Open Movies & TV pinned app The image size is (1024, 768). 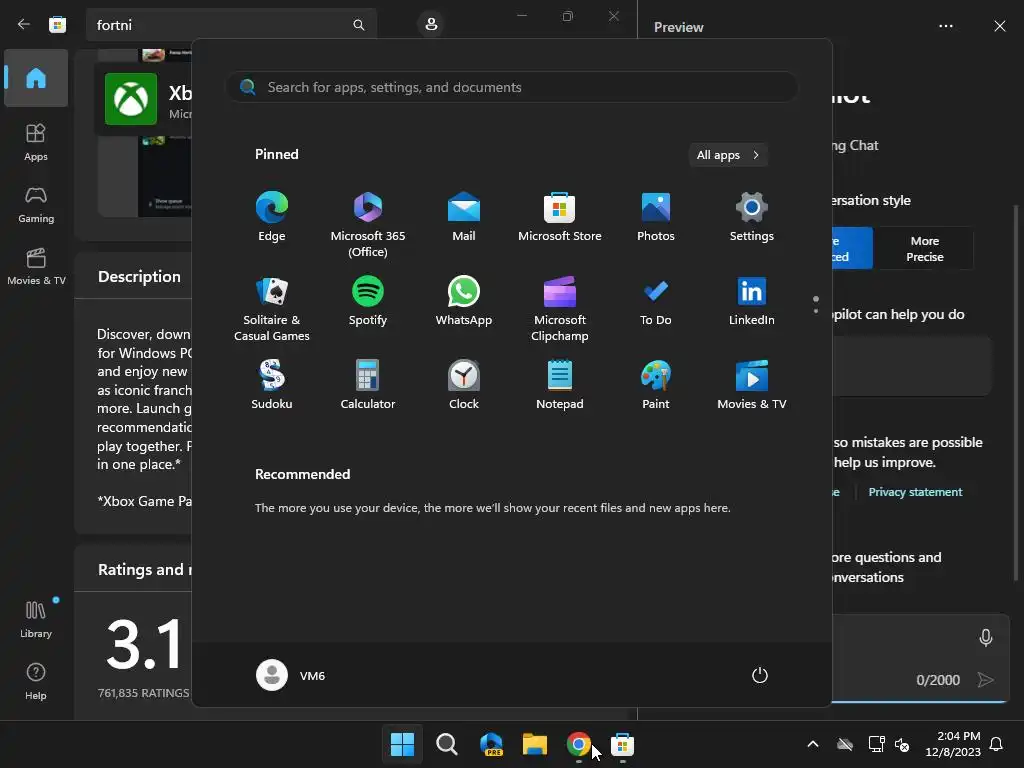752,385
